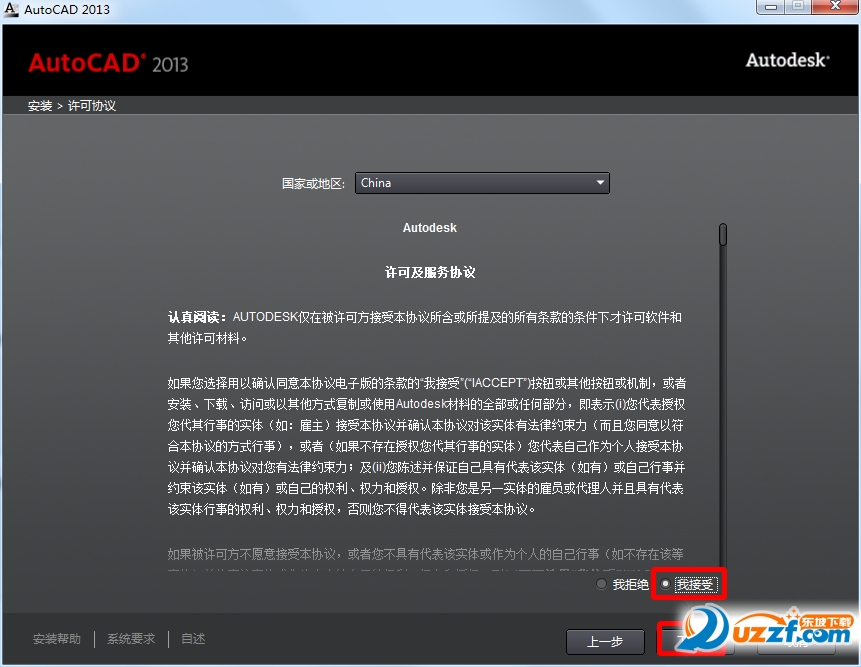
Task: Click the AutoCAD 2013 title bar text
Action: pos(67,9)
